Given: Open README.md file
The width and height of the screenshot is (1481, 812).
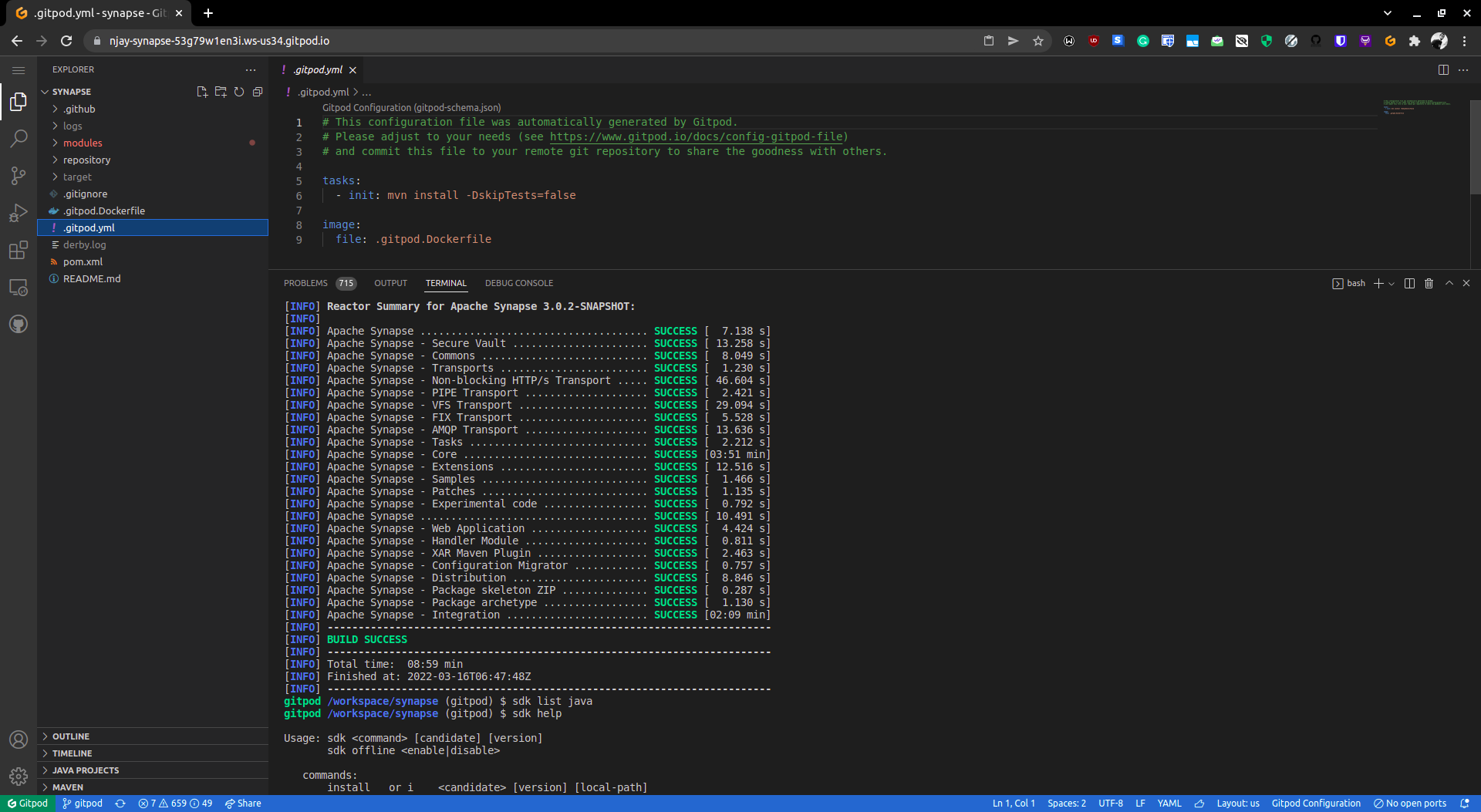Looking at the screenshot, I should tap(153, 278).
